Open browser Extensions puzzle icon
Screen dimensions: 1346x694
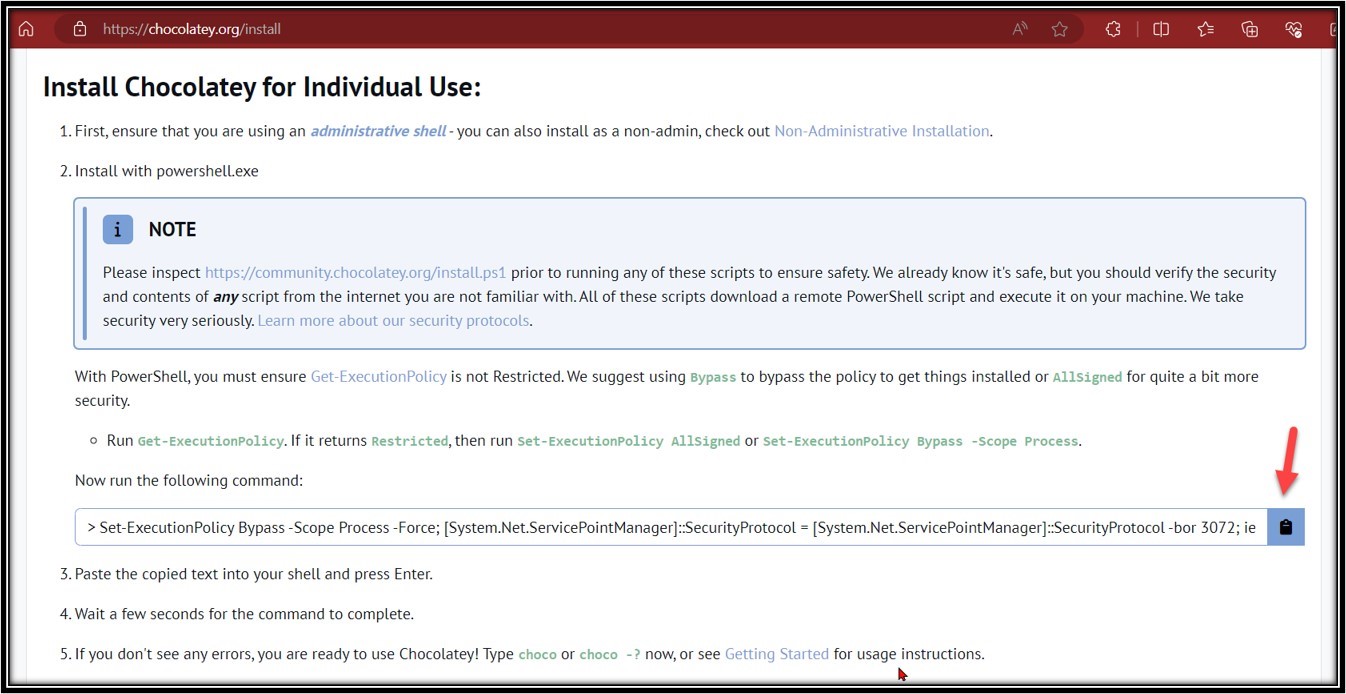click(x=1113, y=29)
